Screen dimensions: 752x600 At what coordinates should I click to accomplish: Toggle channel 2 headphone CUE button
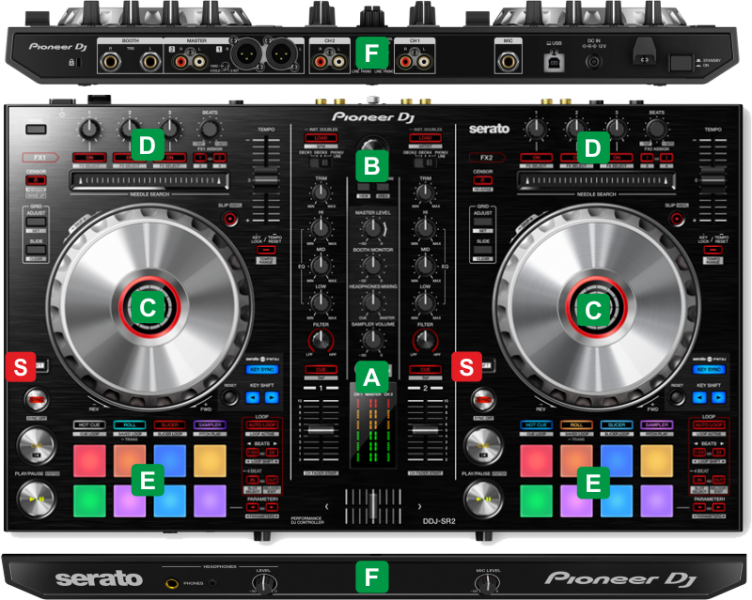coord(425,369)
